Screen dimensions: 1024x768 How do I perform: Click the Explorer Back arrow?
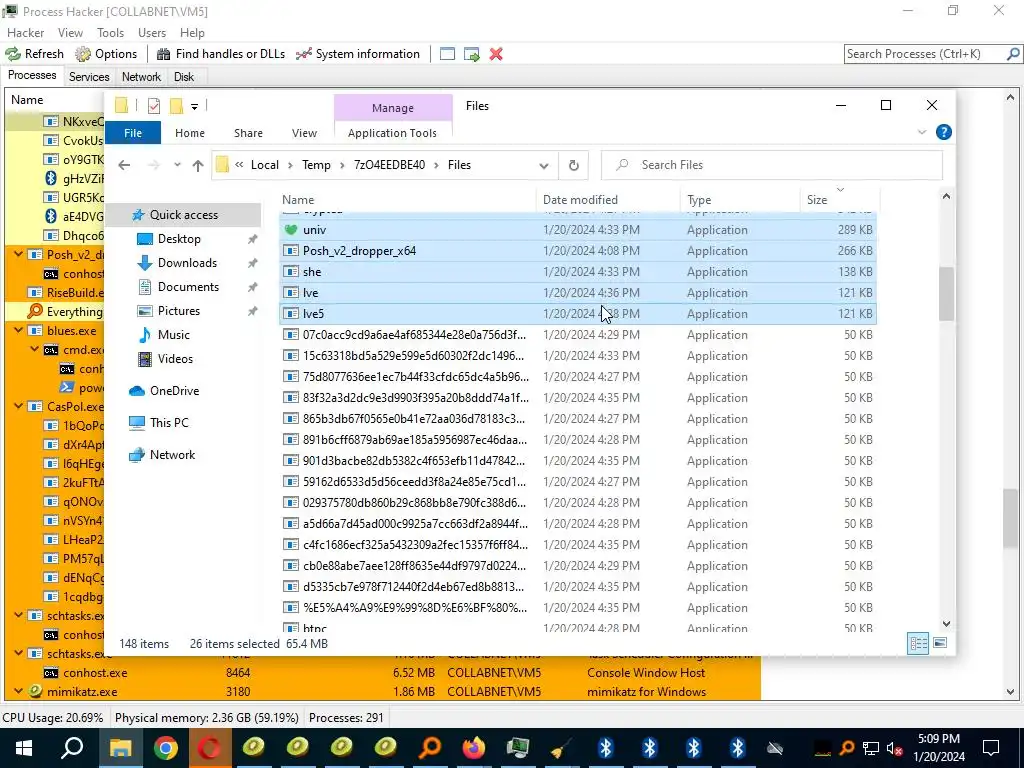124,165
